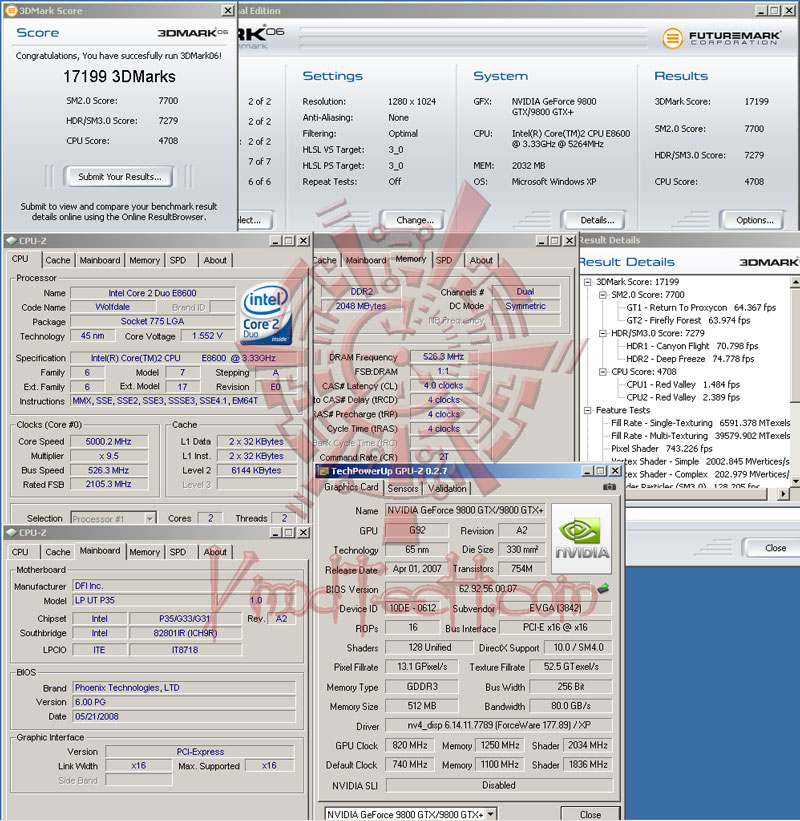This screenshot has width=800, height=821.
Task: Click the lower CPU-Z Mainboard window title icon
Action: pyautogui.click(x=11, y=532)
